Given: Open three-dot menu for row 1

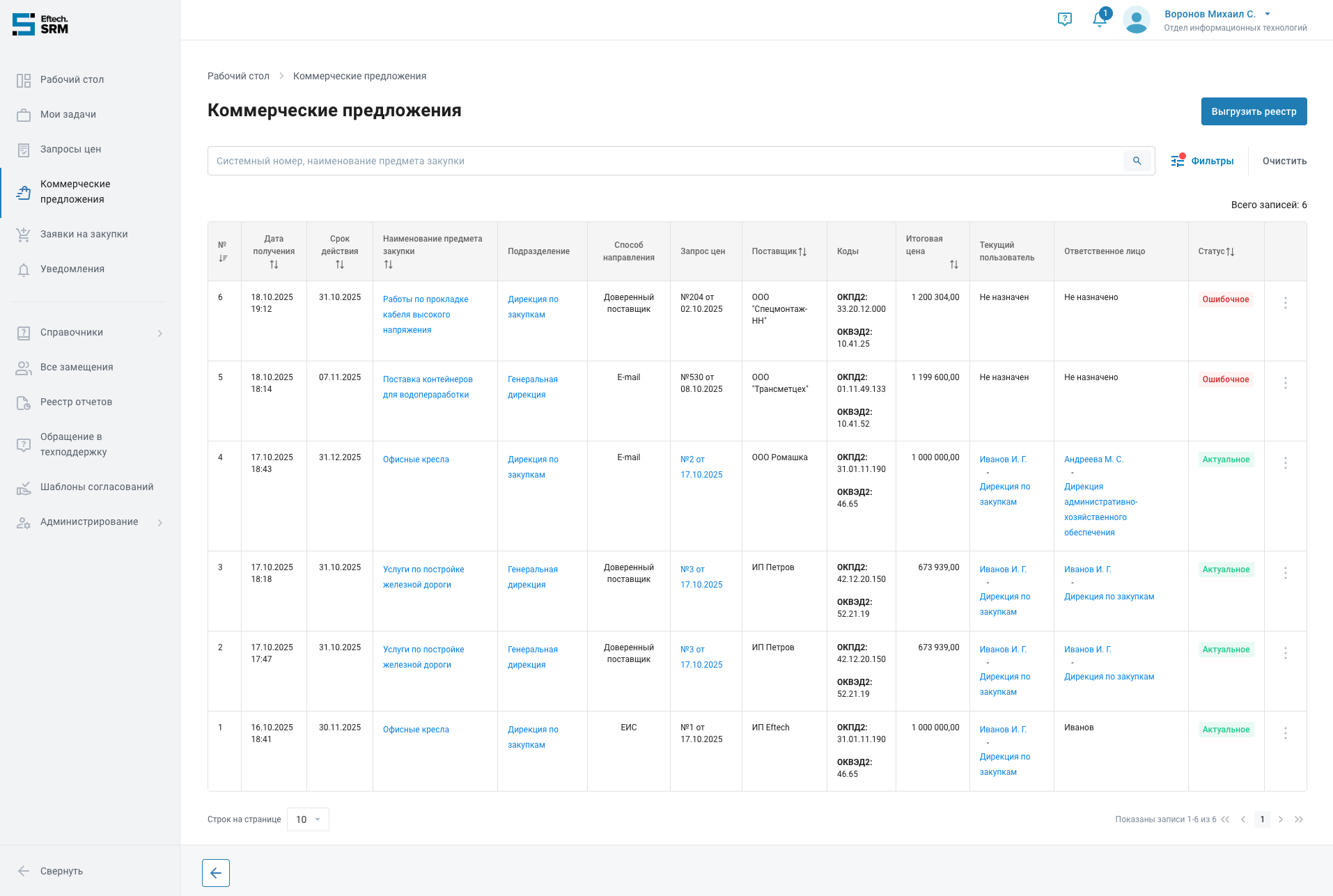Looking at the screenshot, I should 1285,733.
